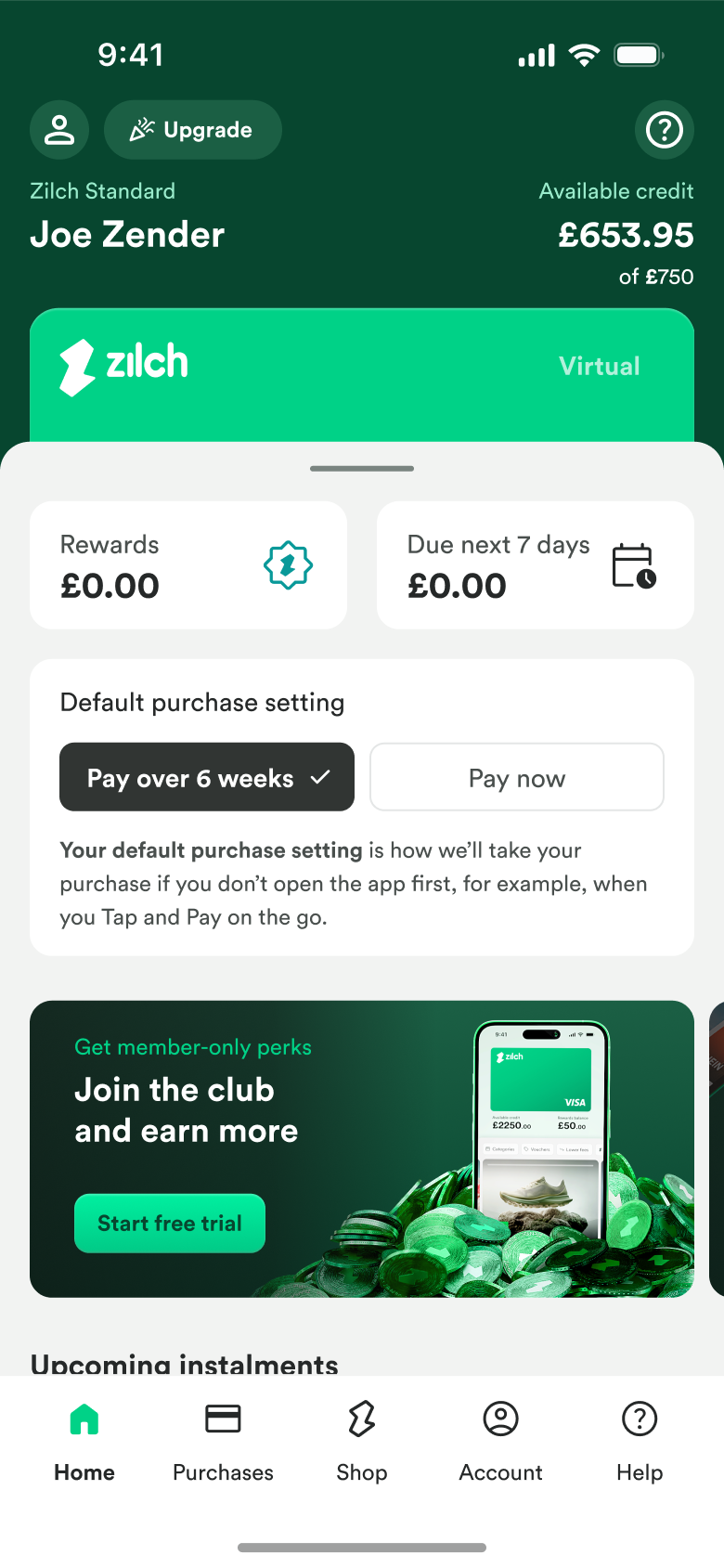
Task: Tap the Upgrade button
Action: pos(193,130)
